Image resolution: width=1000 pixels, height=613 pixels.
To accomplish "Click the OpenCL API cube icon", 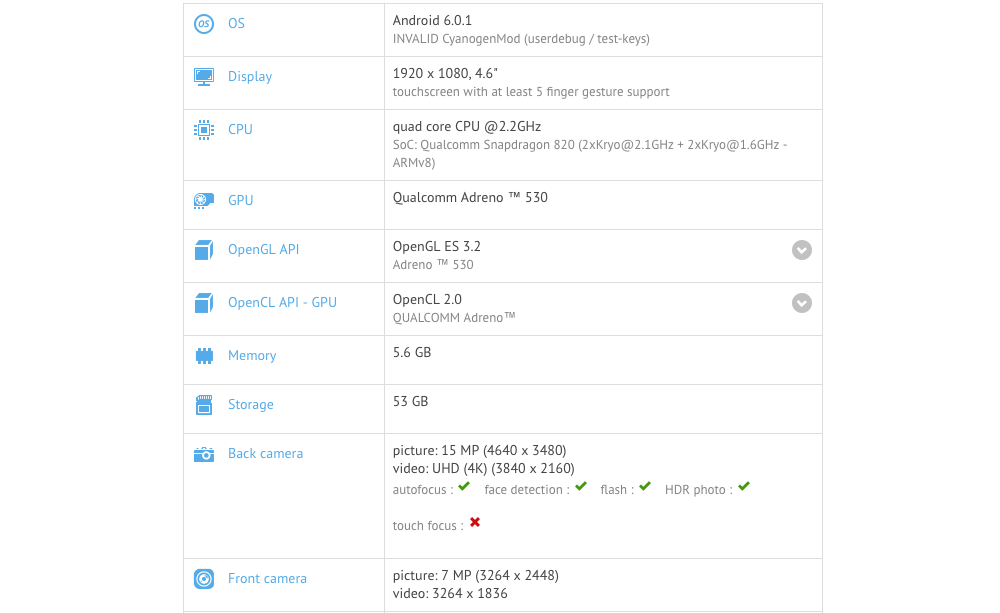I will click(x=204, y=303).
